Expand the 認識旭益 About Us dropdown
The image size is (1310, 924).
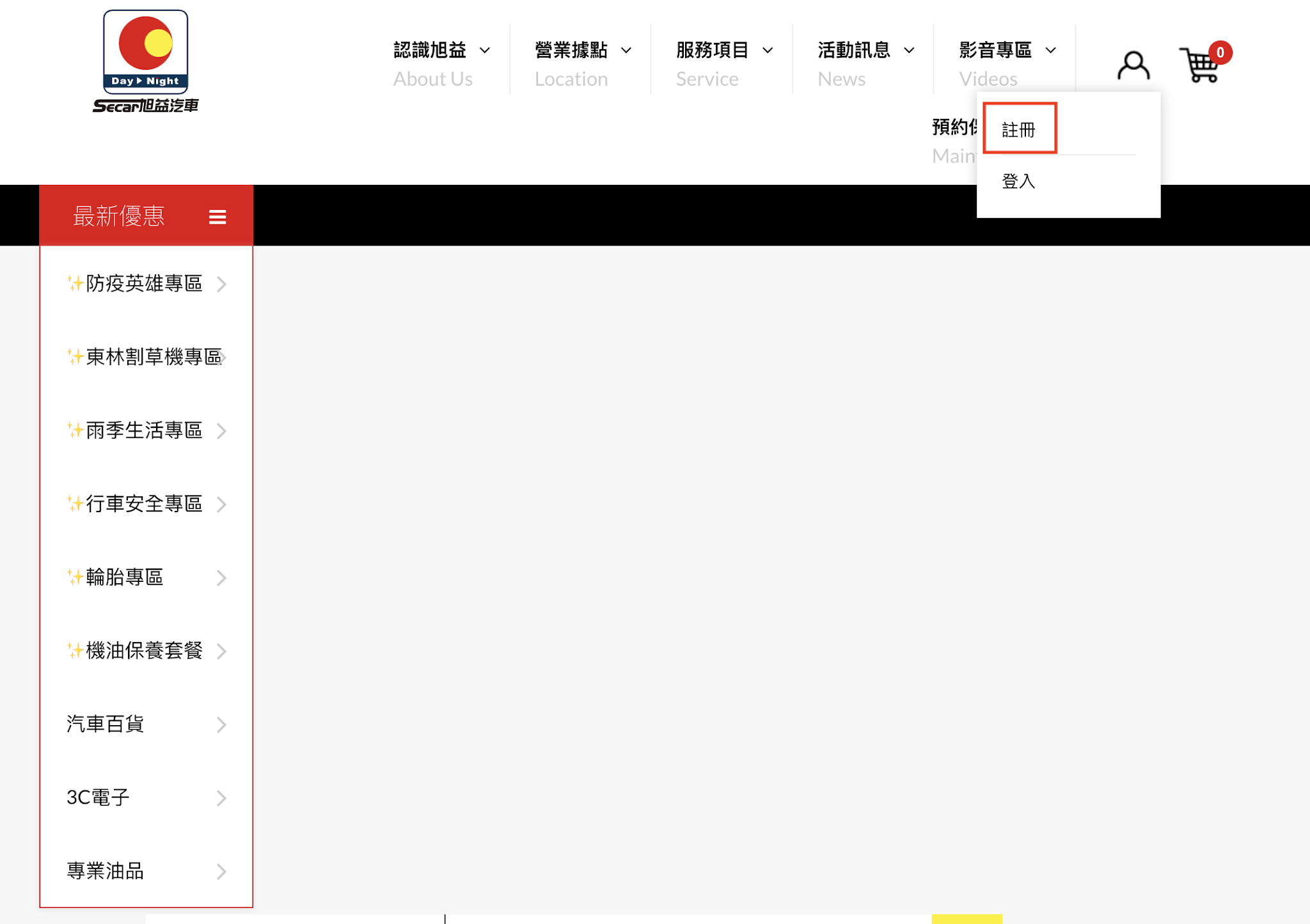coord(441,51)
